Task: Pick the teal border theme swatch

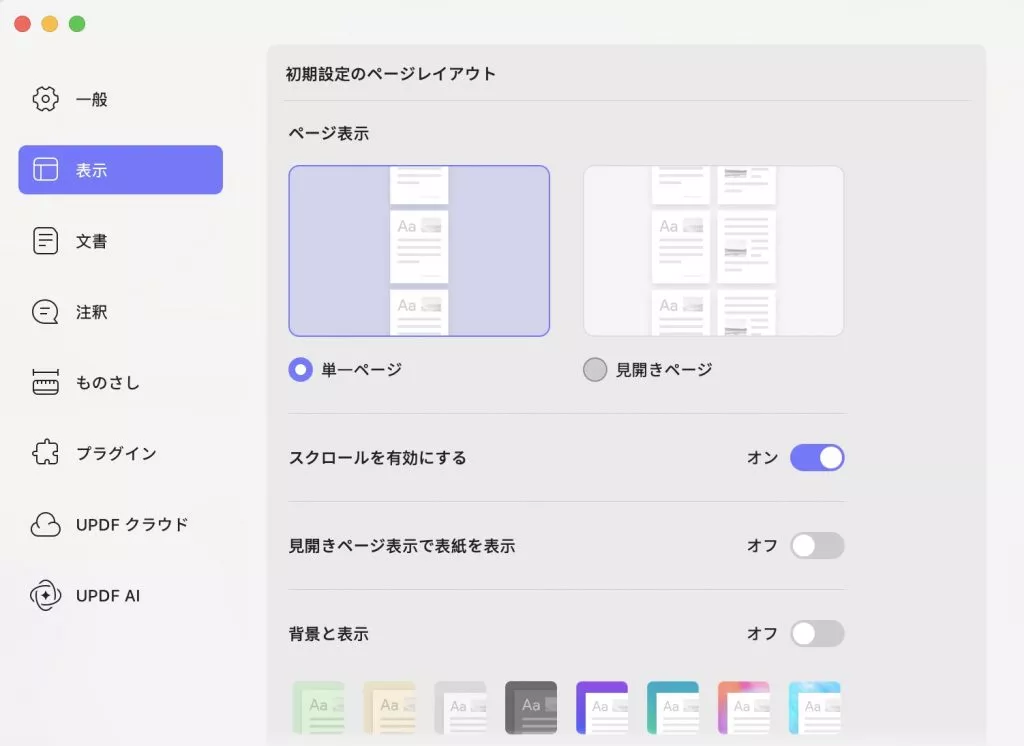Action: [673, 707]
